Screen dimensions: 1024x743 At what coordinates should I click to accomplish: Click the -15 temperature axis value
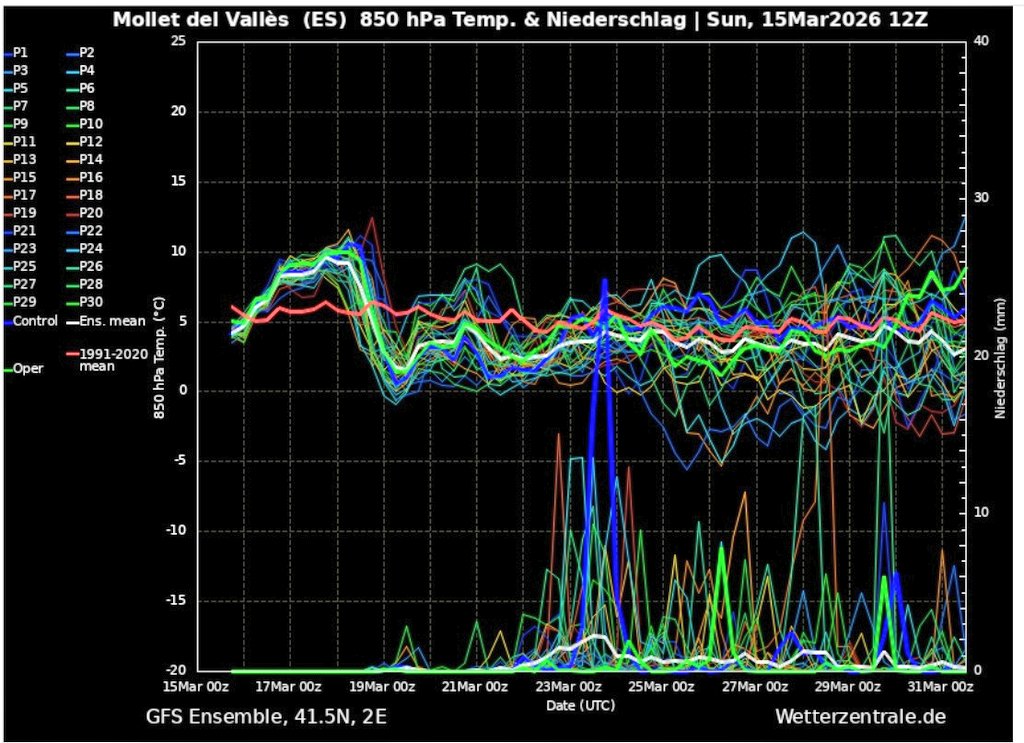[x=176, y=601]
